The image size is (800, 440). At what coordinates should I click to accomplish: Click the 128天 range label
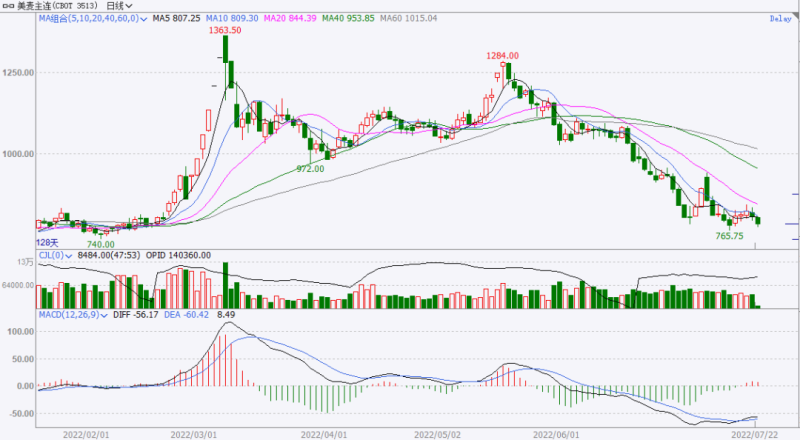point(48,242)
